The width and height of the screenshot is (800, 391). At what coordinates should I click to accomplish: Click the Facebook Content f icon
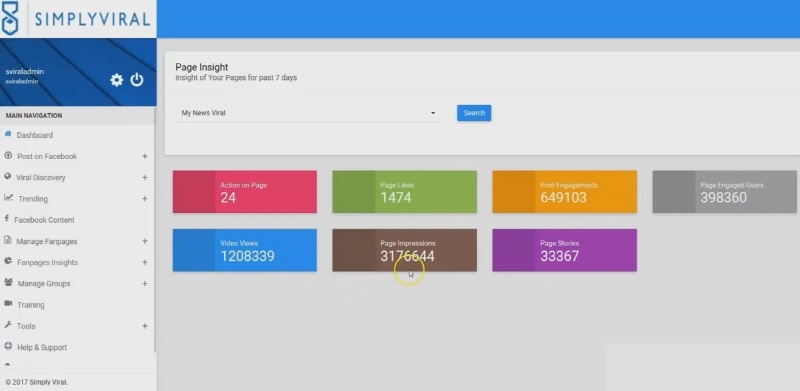pos(7,219)
